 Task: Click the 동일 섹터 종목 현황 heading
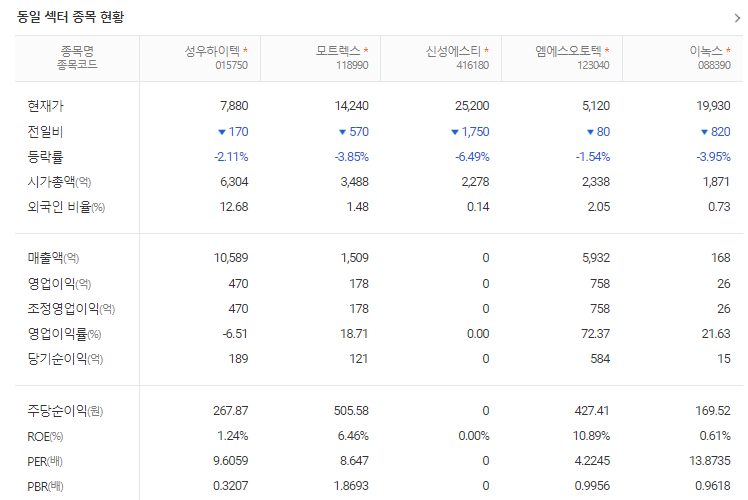71,17
